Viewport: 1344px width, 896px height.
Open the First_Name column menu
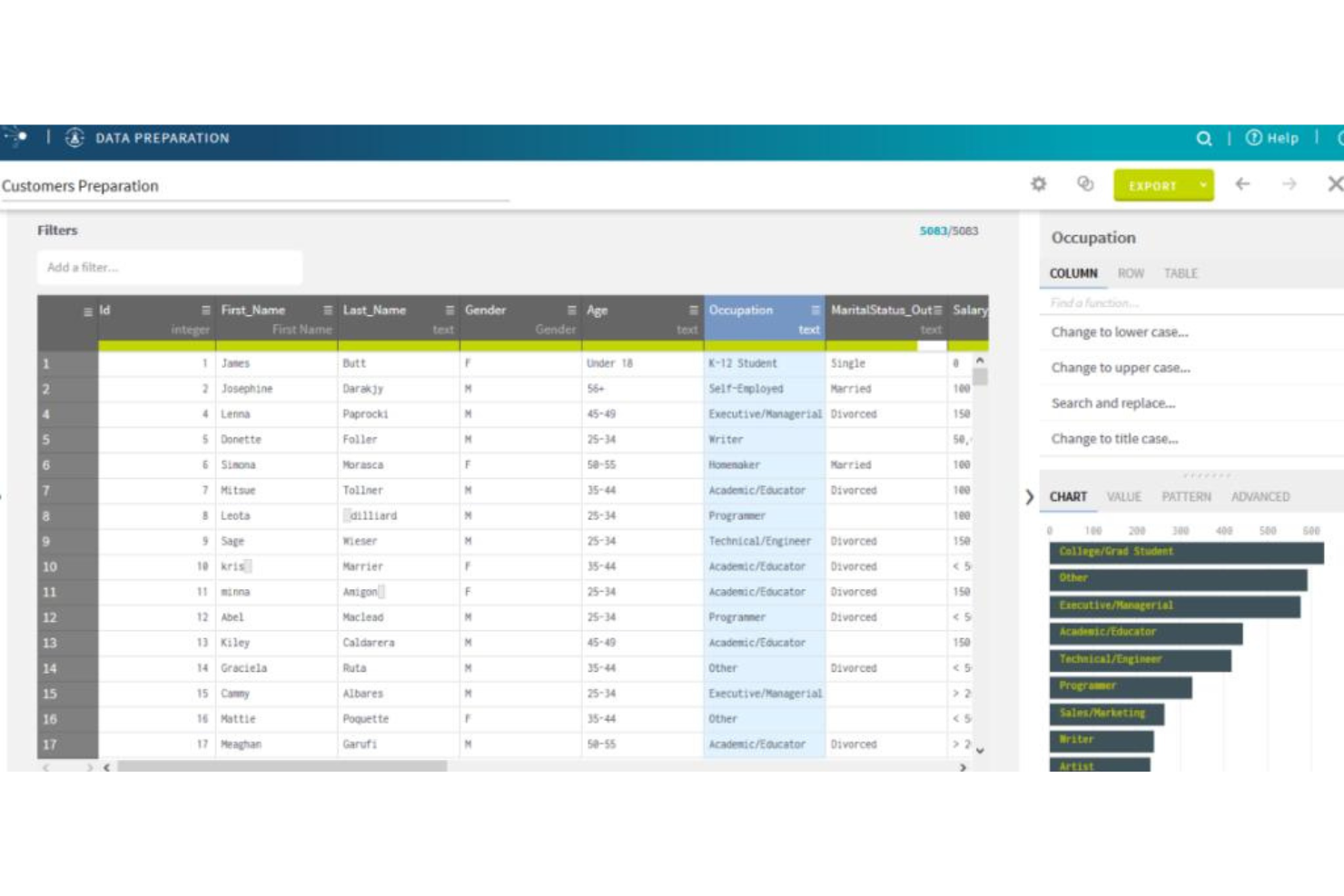tap(328, 310)
